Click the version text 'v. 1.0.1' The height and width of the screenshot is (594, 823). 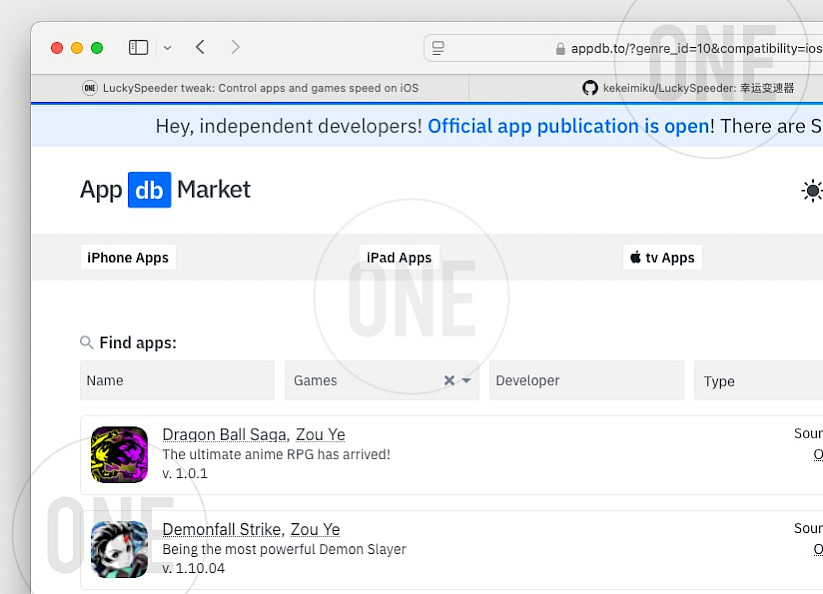[185, 473]
